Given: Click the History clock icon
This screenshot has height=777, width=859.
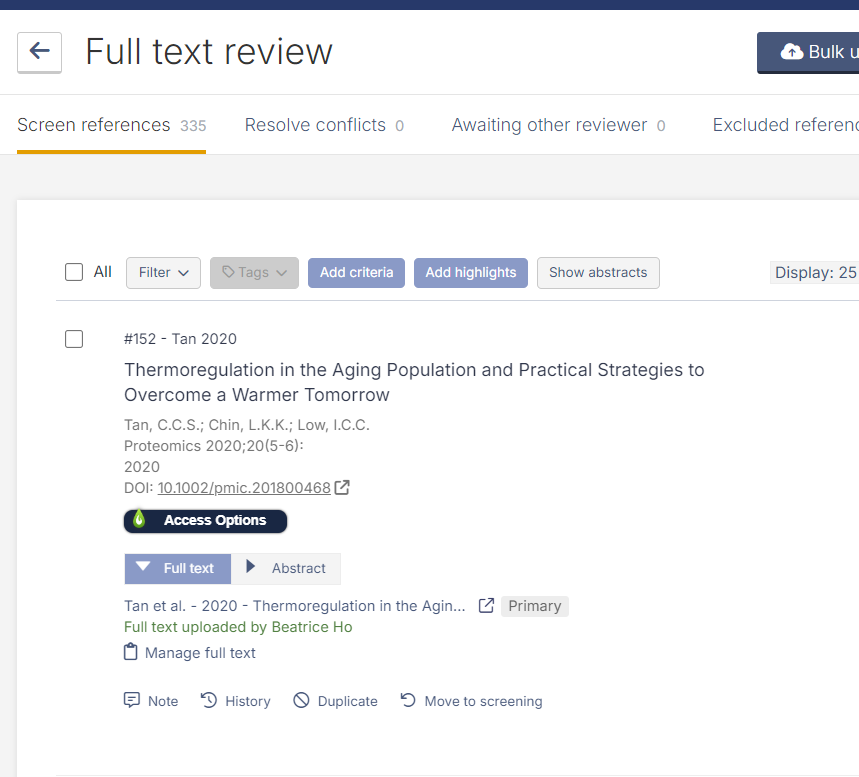Looking at the screenshot, I should [x=209, y=700].
